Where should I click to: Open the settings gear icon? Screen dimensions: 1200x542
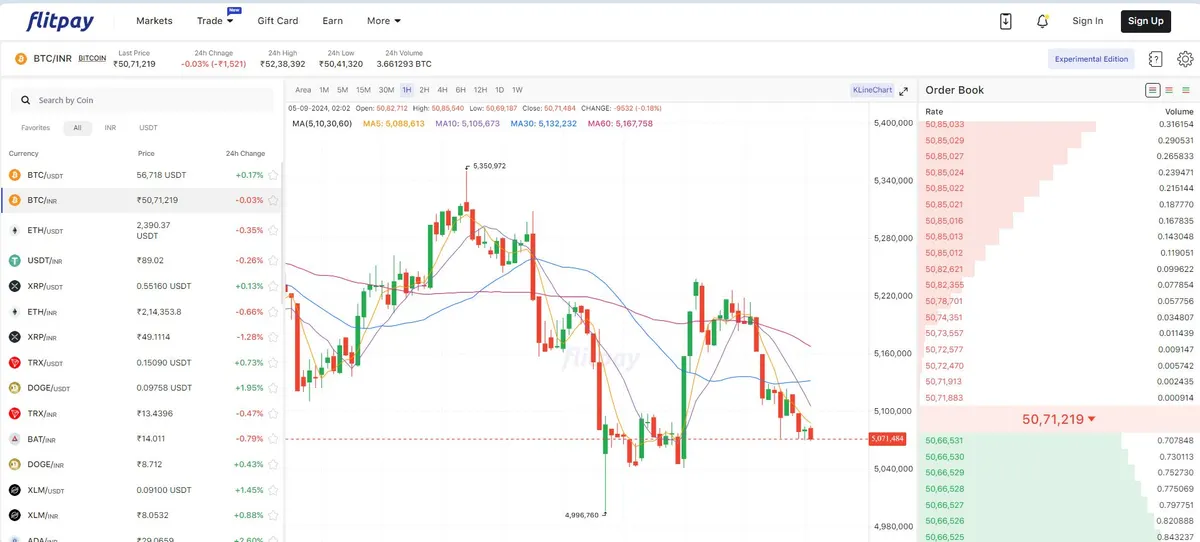pyautogui.click(x=1186, y=59)
